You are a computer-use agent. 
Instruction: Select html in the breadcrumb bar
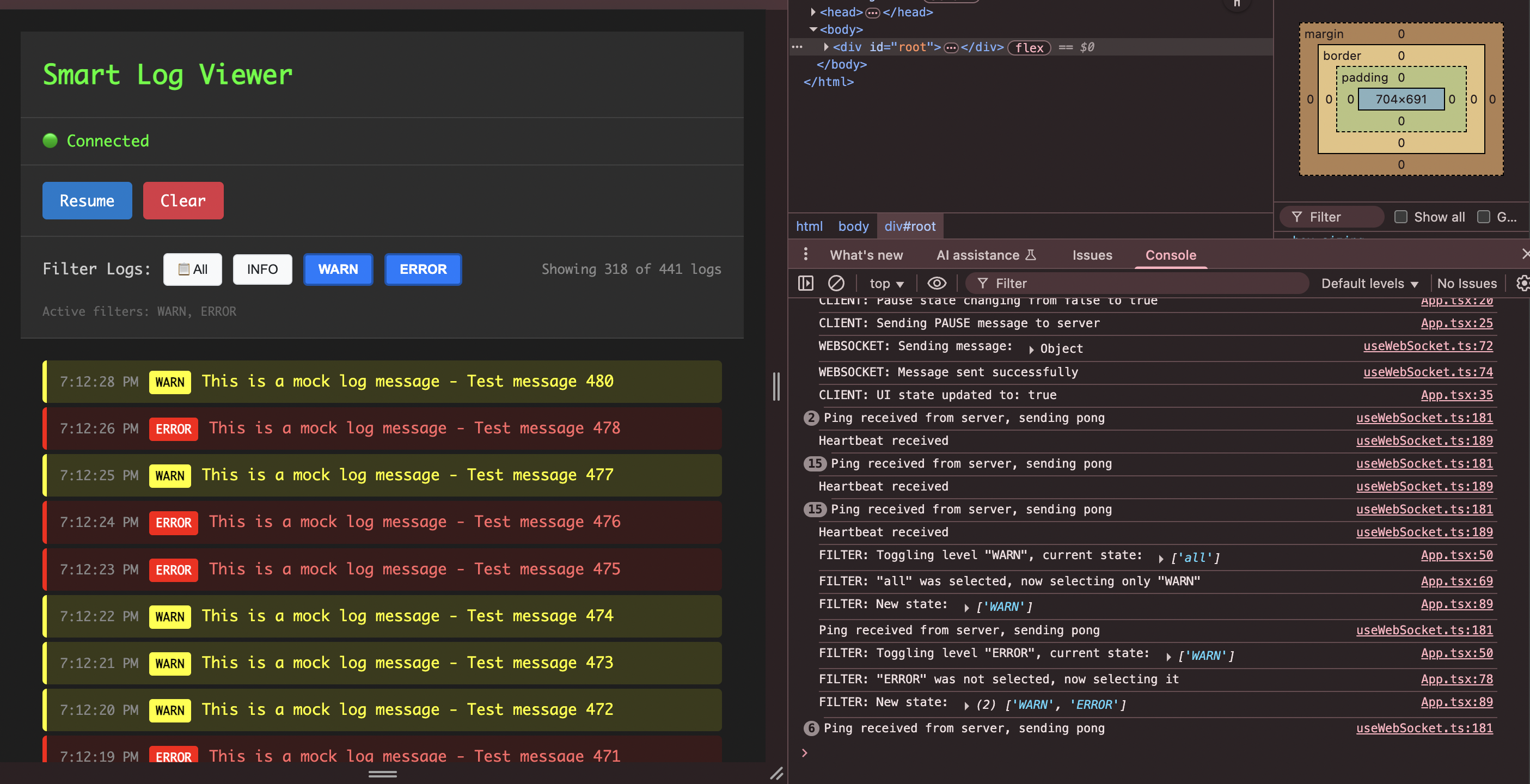click(x=809, y=226)
